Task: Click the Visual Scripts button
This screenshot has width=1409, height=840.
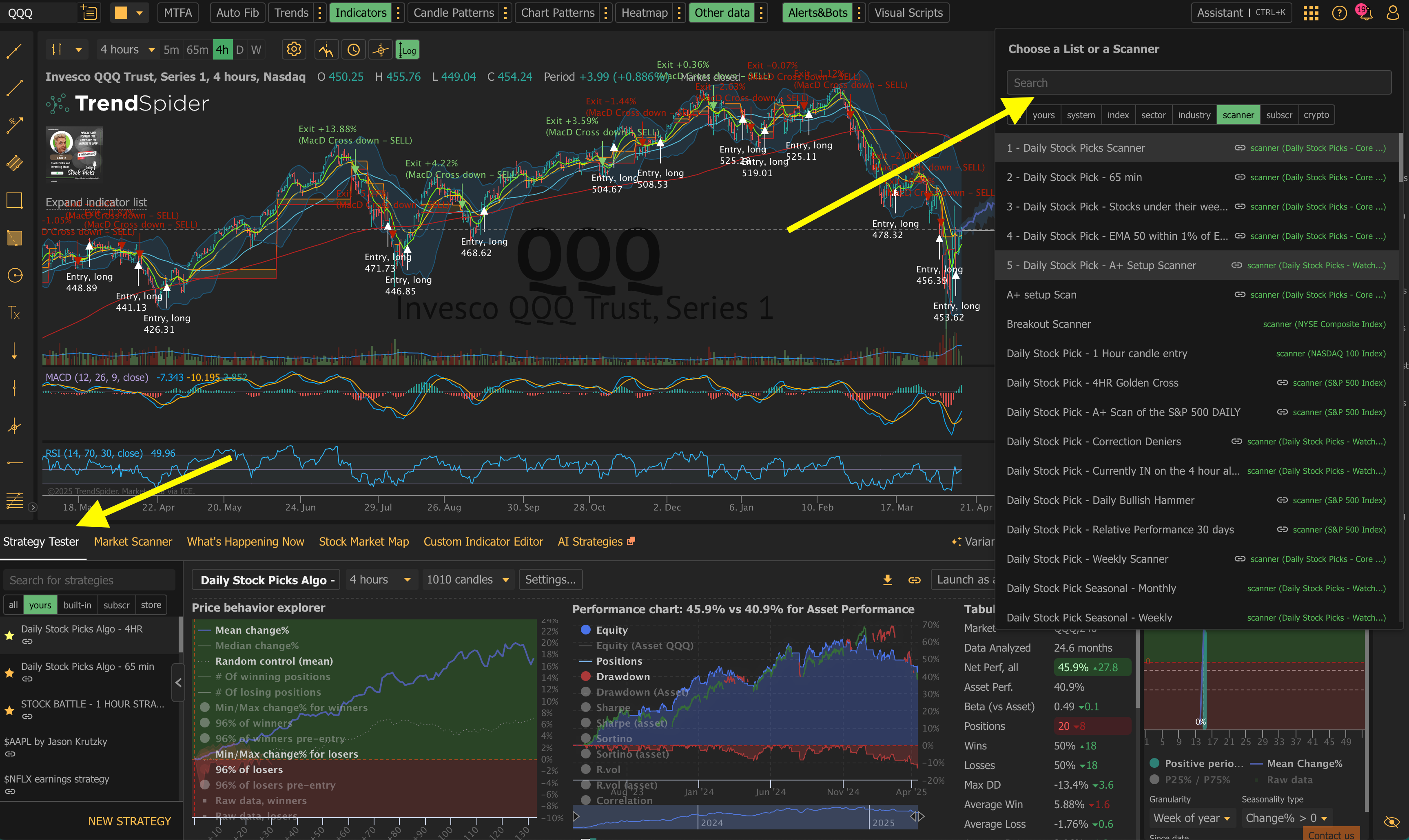Action: click(908, 13)
